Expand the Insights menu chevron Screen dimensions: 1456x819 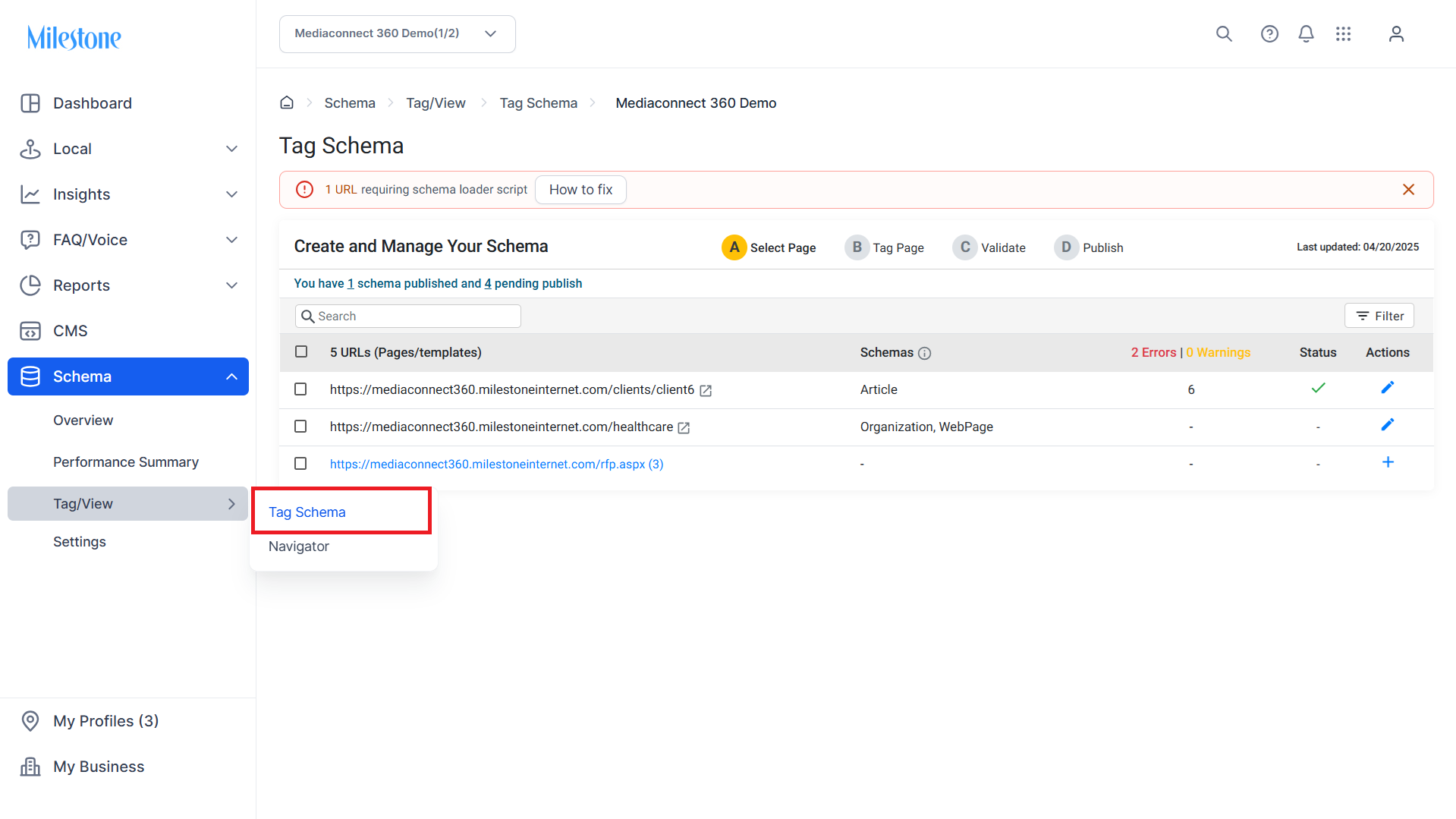[232, 194]
